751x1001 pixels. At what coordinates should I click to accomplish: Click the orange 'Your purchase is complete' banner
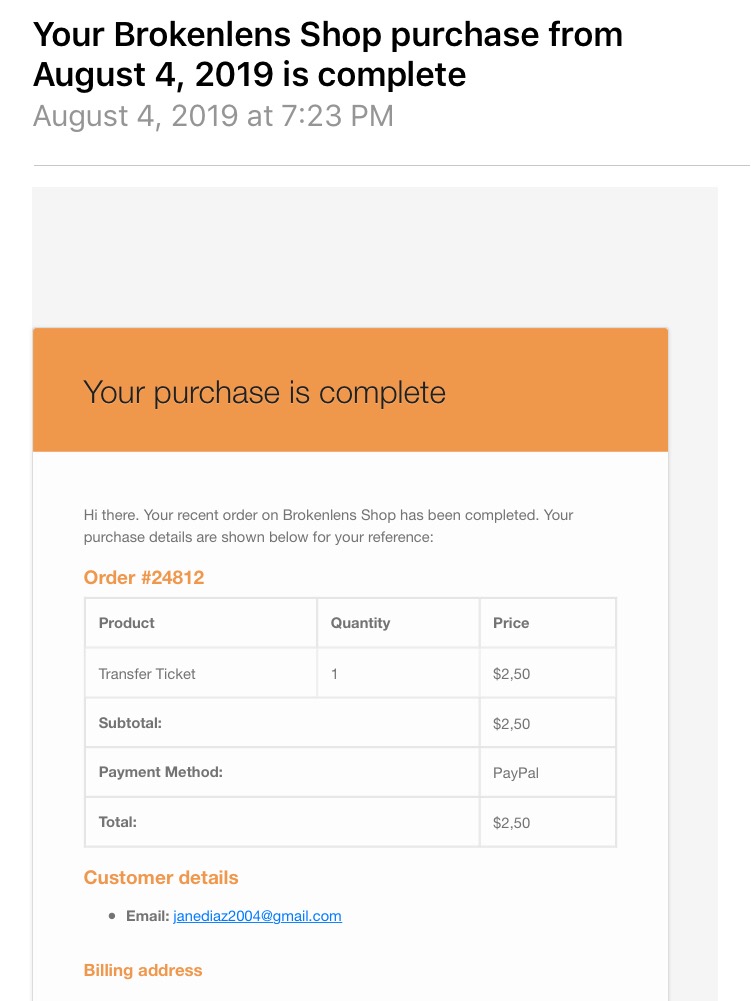click(x=350, y=390)
